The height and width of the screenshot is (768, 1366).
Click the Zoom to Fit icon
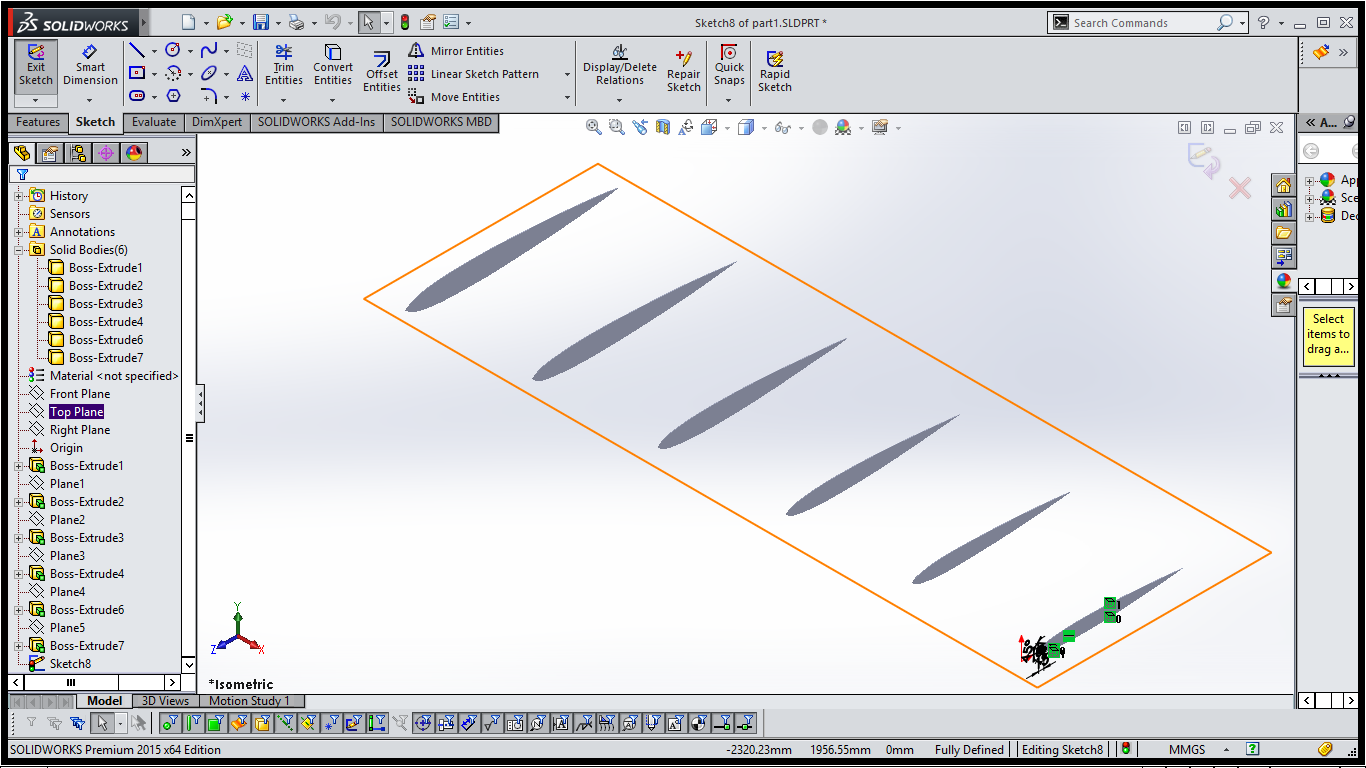(x=594, y=128)
